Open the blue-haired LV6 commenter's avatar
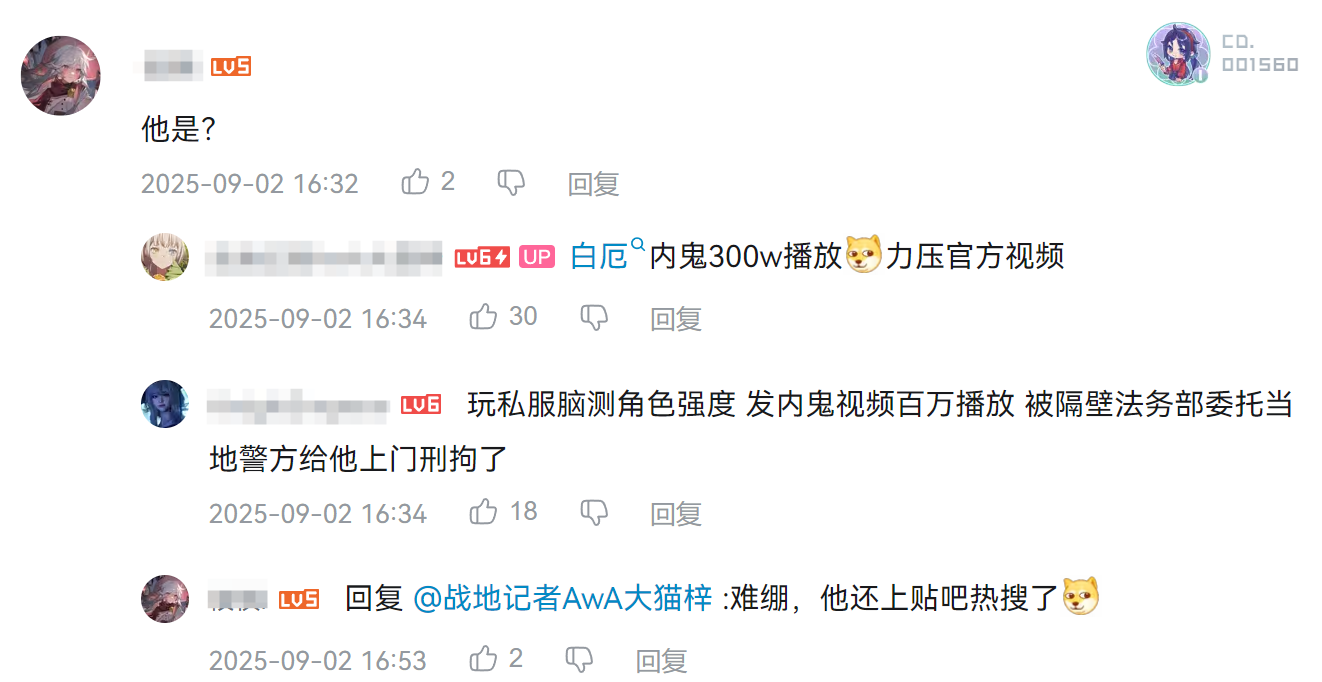This screenshot has height=682, width=1322. pyautogui.click(x=165, y=404)
